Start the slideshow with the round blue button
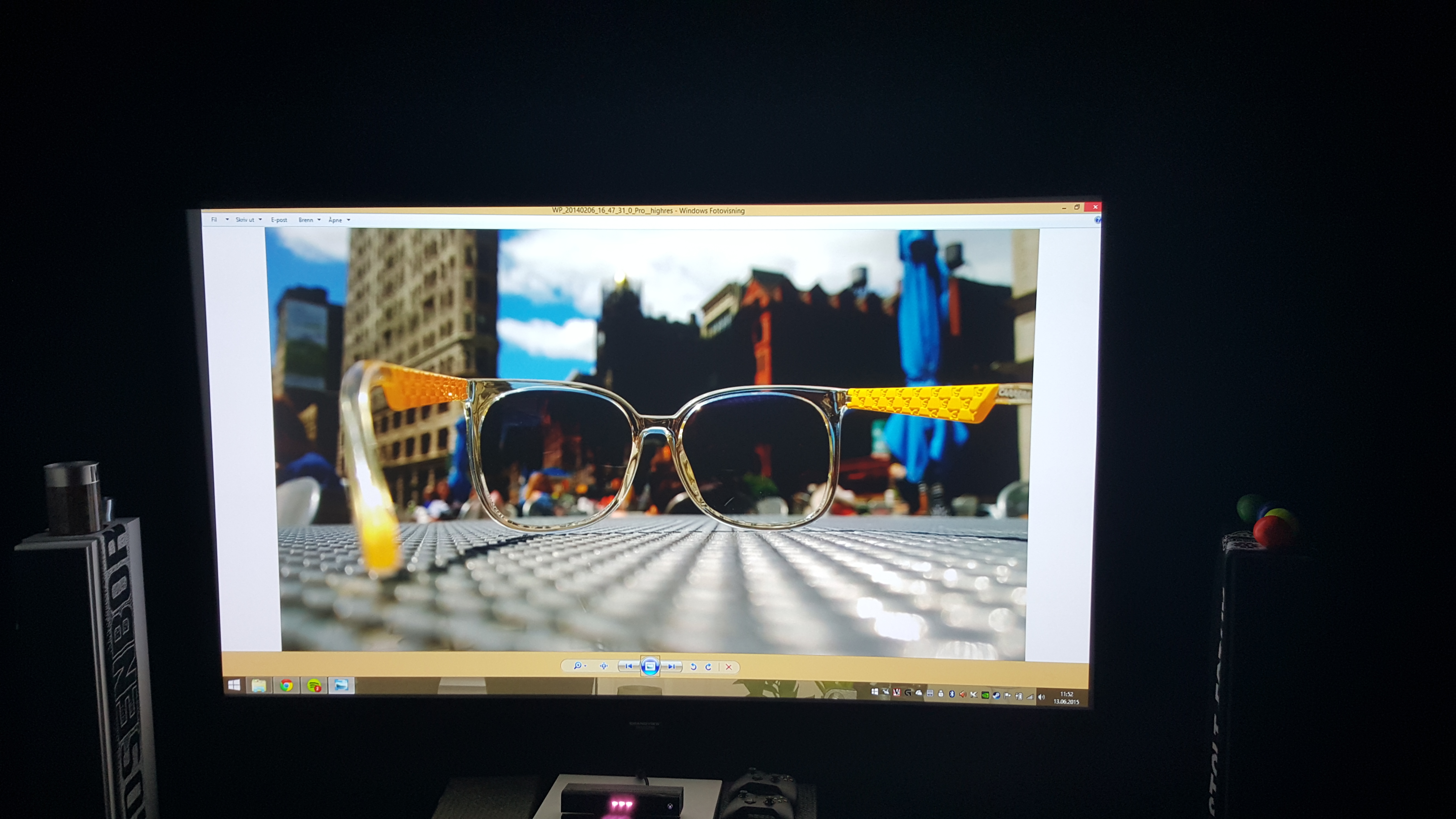1456x819 pixels. [x=650, y=666]
